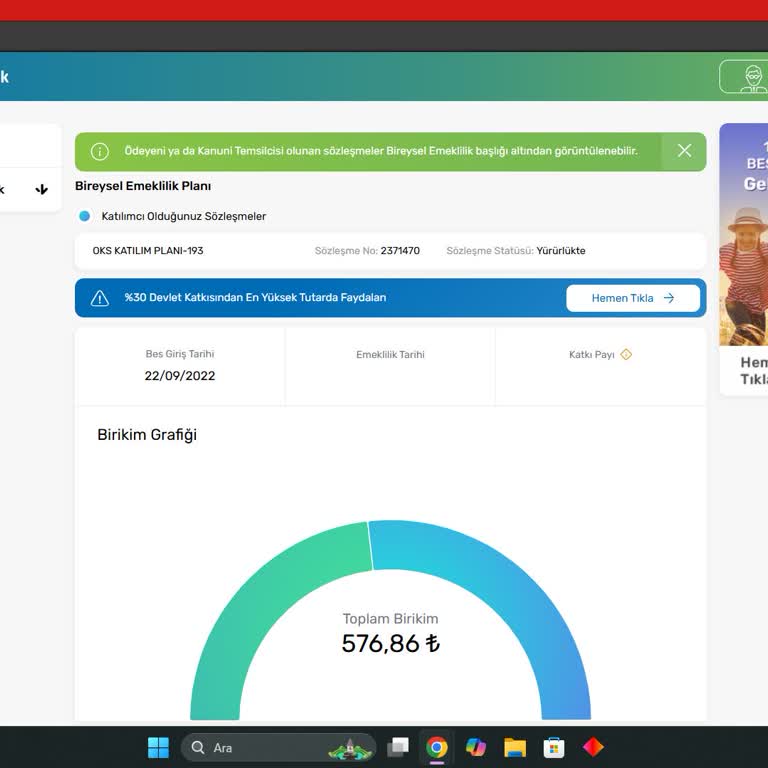Open the OKS KATILIM PLANI-193 contract row

[x=390, y=251]
